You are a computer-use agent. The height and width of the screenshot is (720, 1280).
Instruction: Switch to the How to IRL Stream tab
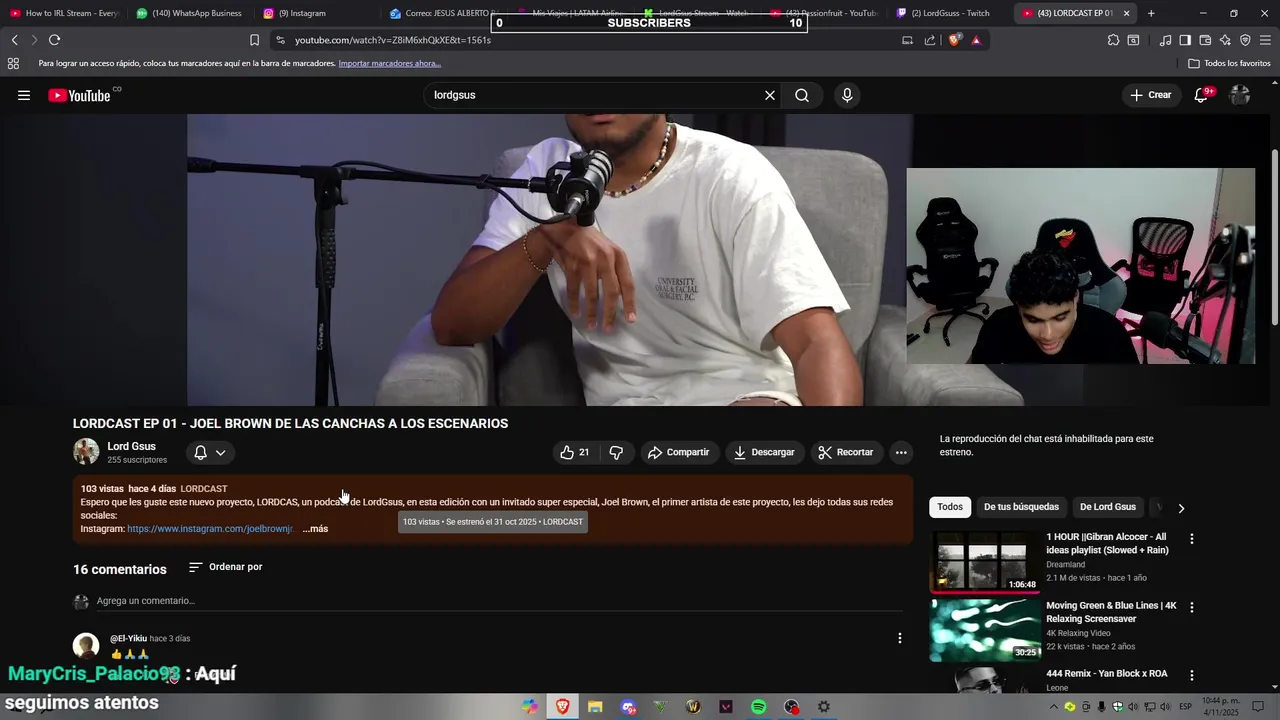[63, 13]
